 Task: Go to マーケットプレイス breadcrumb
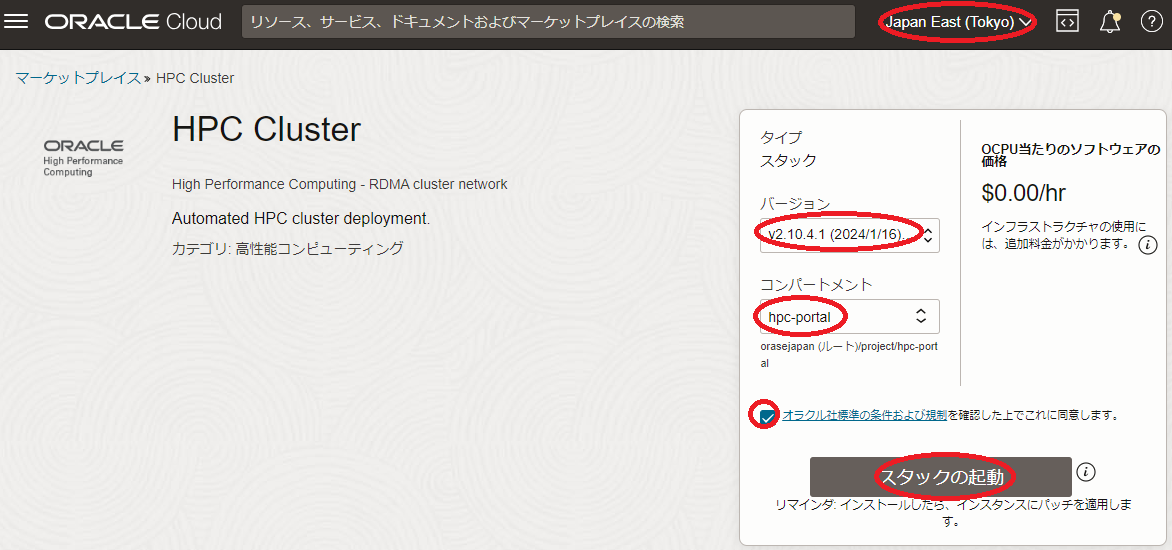[78, 78]
